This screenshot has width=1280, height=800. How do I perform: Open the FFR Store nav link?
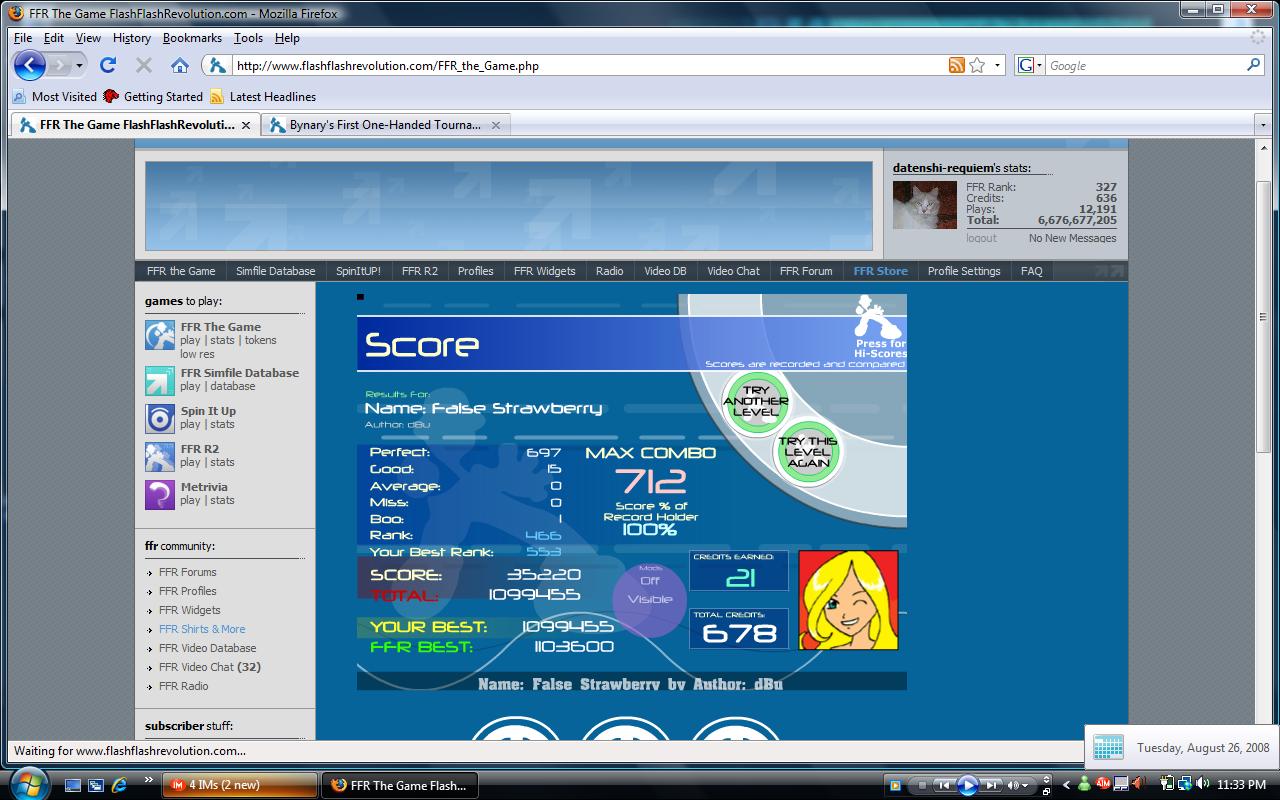pyautogui.click(x=880, y=271)
